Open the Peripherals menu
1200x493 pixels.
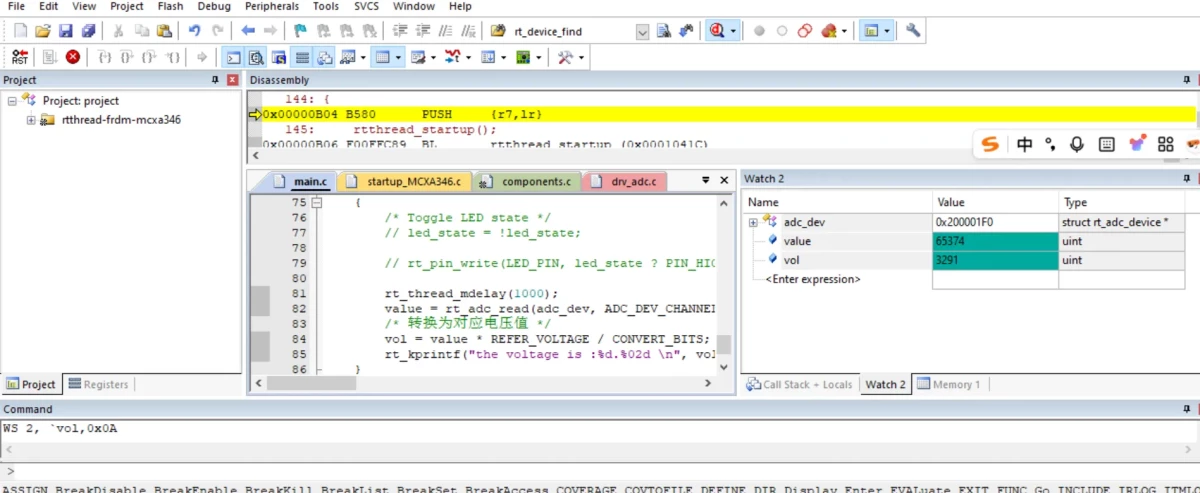click(x=272, y=6)
